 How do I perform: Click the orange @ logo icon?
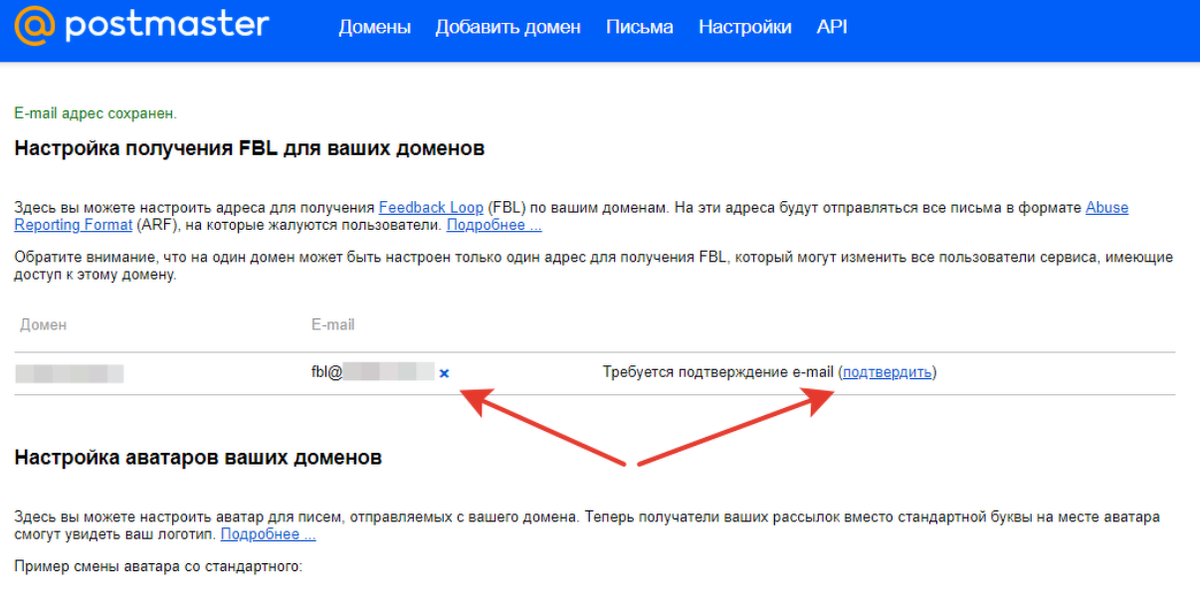coord(34,27)
